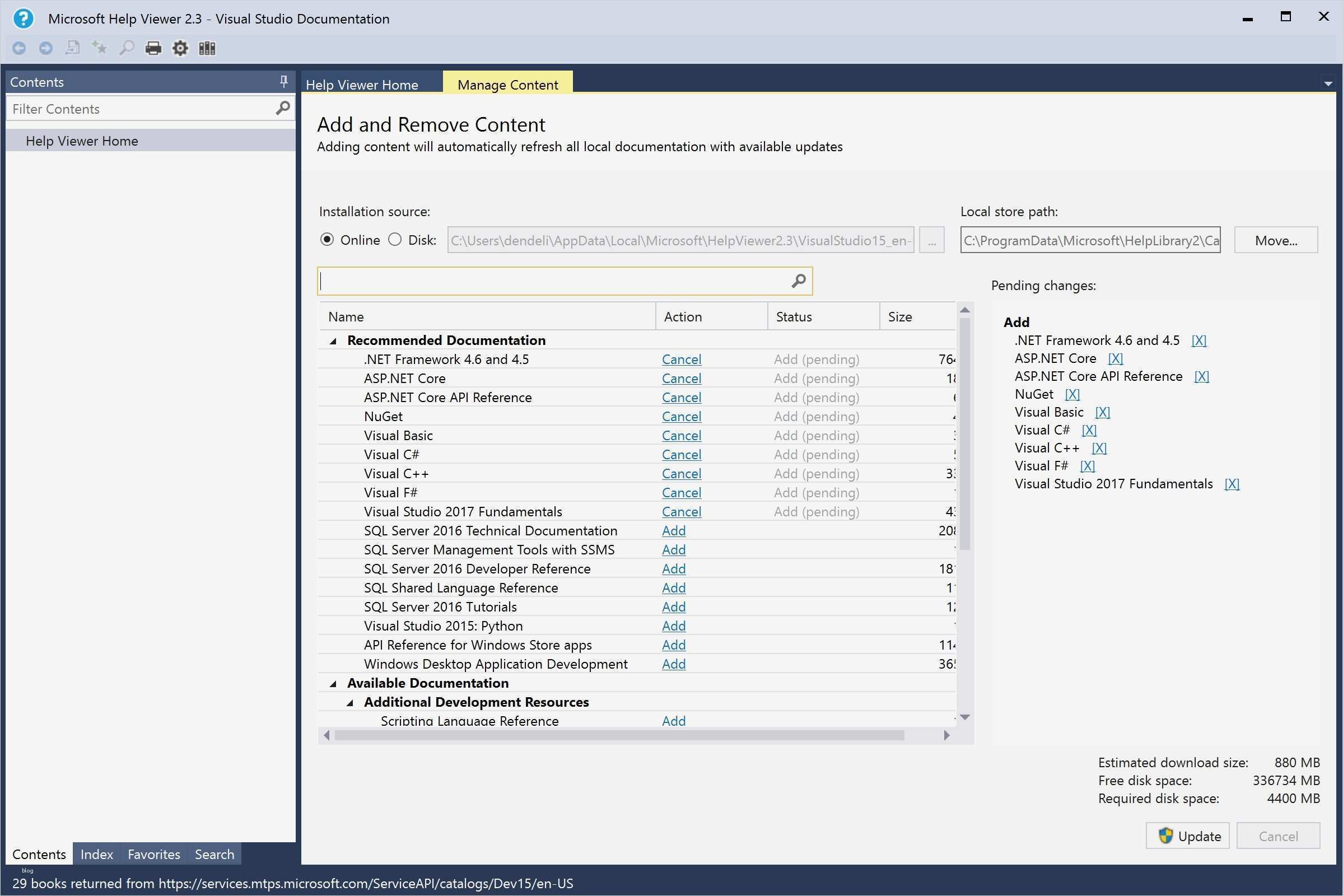Switch to the Help Viewer Home tab
The width and height of the screenshot is (1343, 896).
click(x=362, y=85)
